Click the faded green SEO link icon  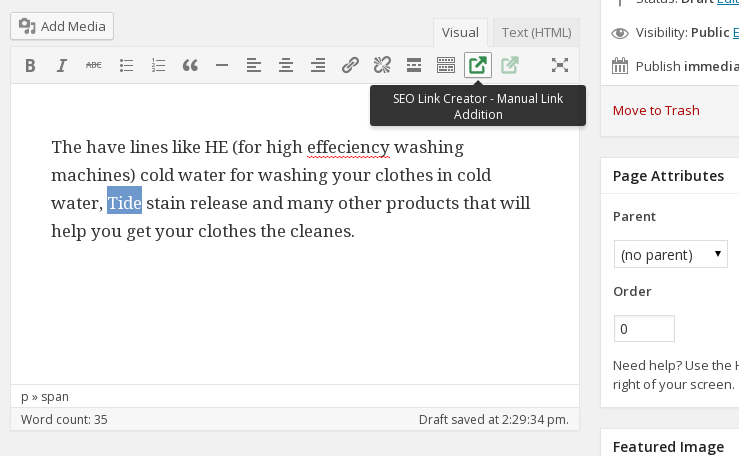pyautogui.click(x=510, y=65)
